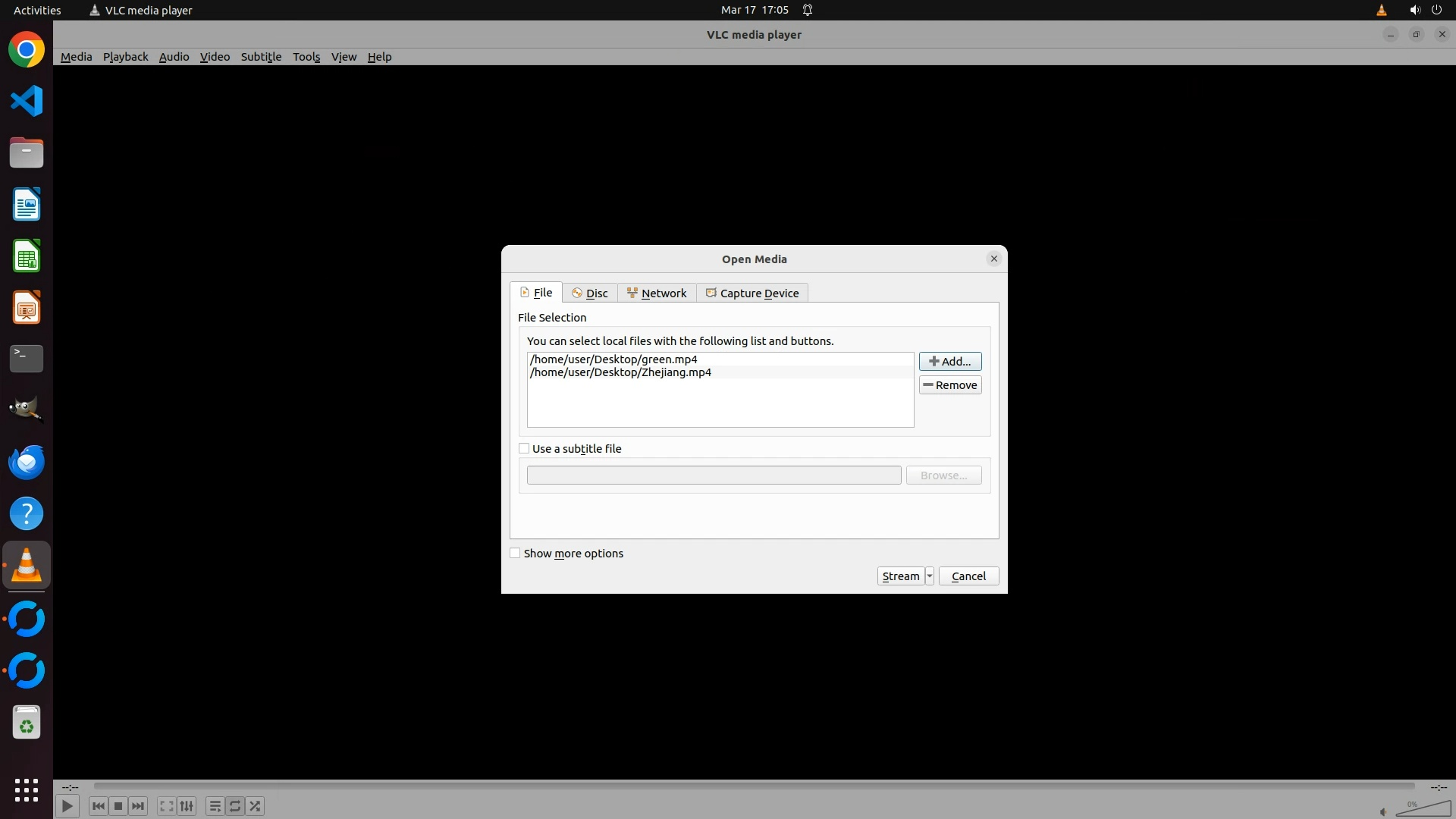Toggle fullscreen video icon
The width and height of the screenshot is (1456, 819).
click(x=167, y=806)
